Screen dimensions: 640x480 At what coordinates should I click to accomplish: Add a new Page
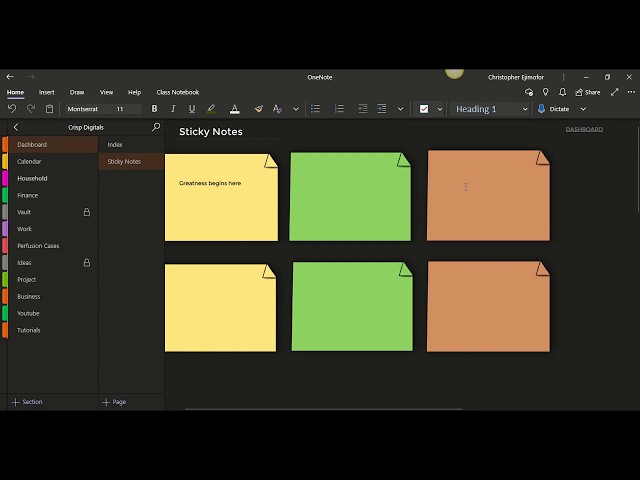[114, 402]
